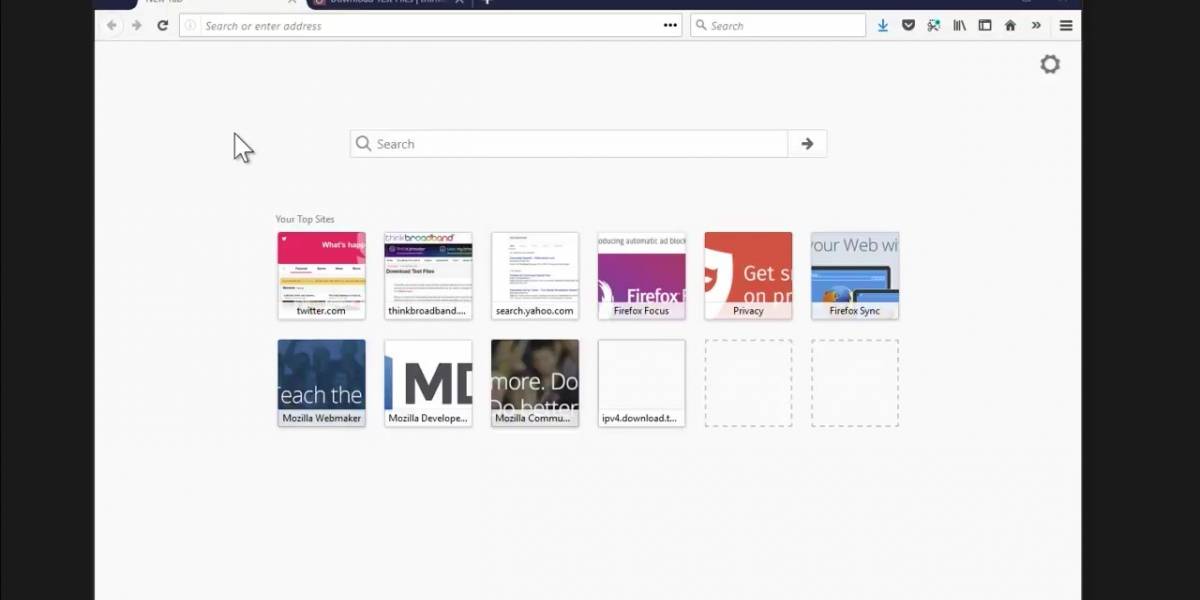Open the twitter.com top site tile

[321, 276]
